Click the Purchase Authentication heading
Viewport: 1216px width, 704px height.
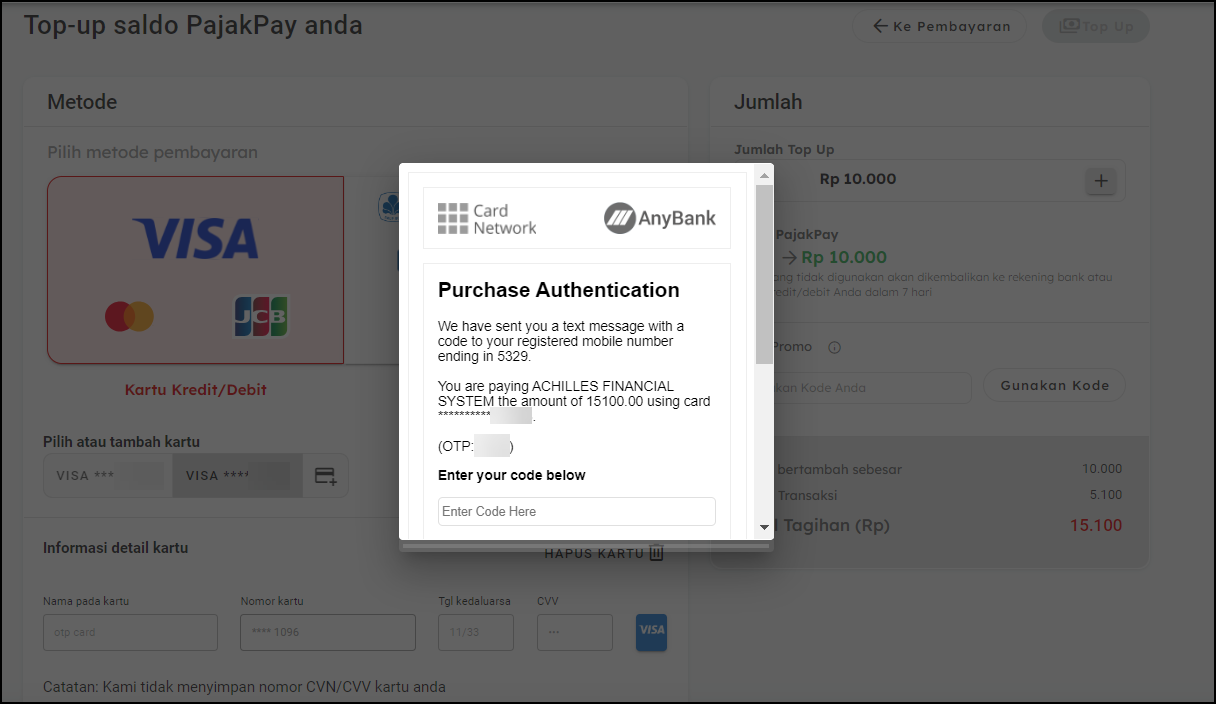pyautogui.click(x=559, y=290)
